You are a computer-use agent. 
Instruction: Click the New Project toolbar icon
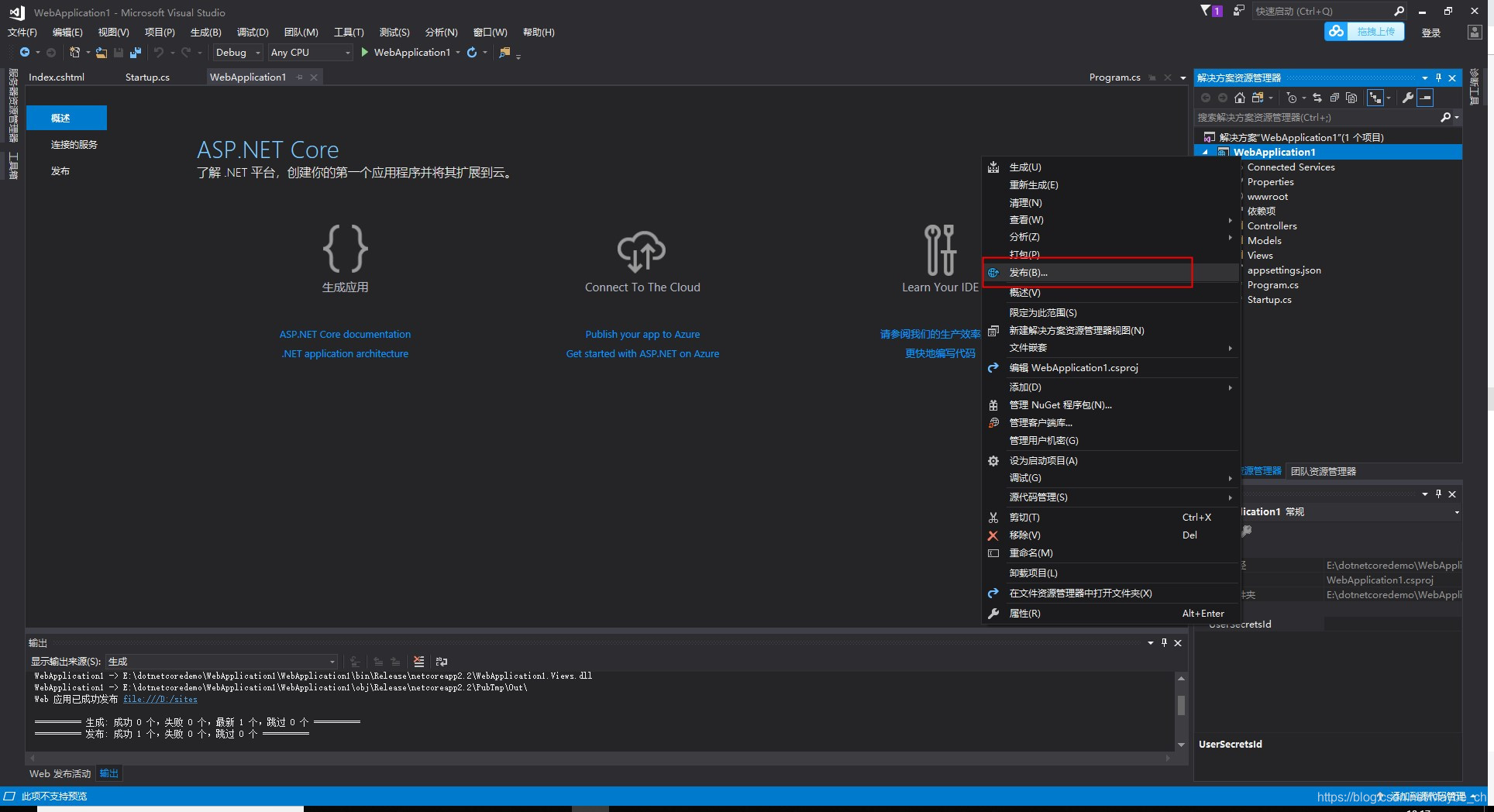tap(75, 53)
